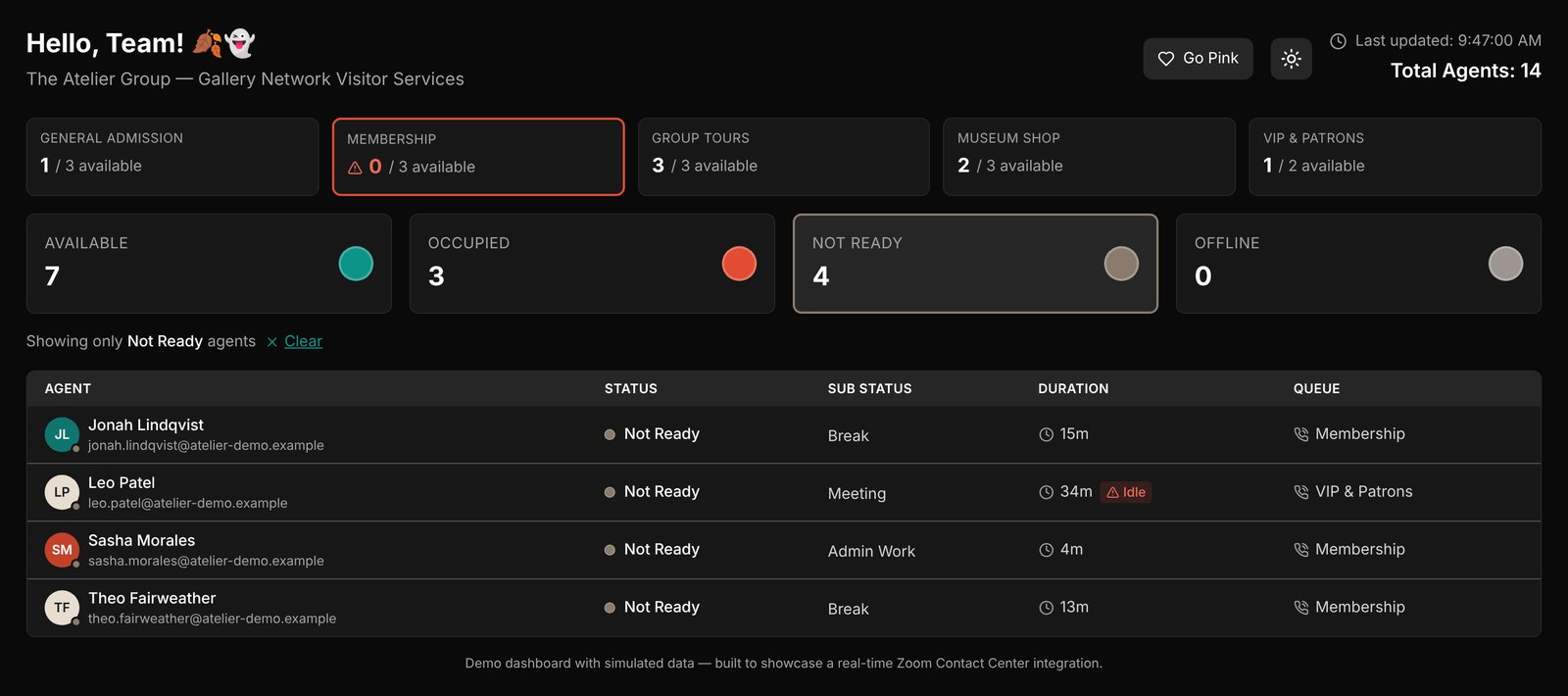
Task: Click email leo.patel@atelier-demo.example
Action: 188,503
